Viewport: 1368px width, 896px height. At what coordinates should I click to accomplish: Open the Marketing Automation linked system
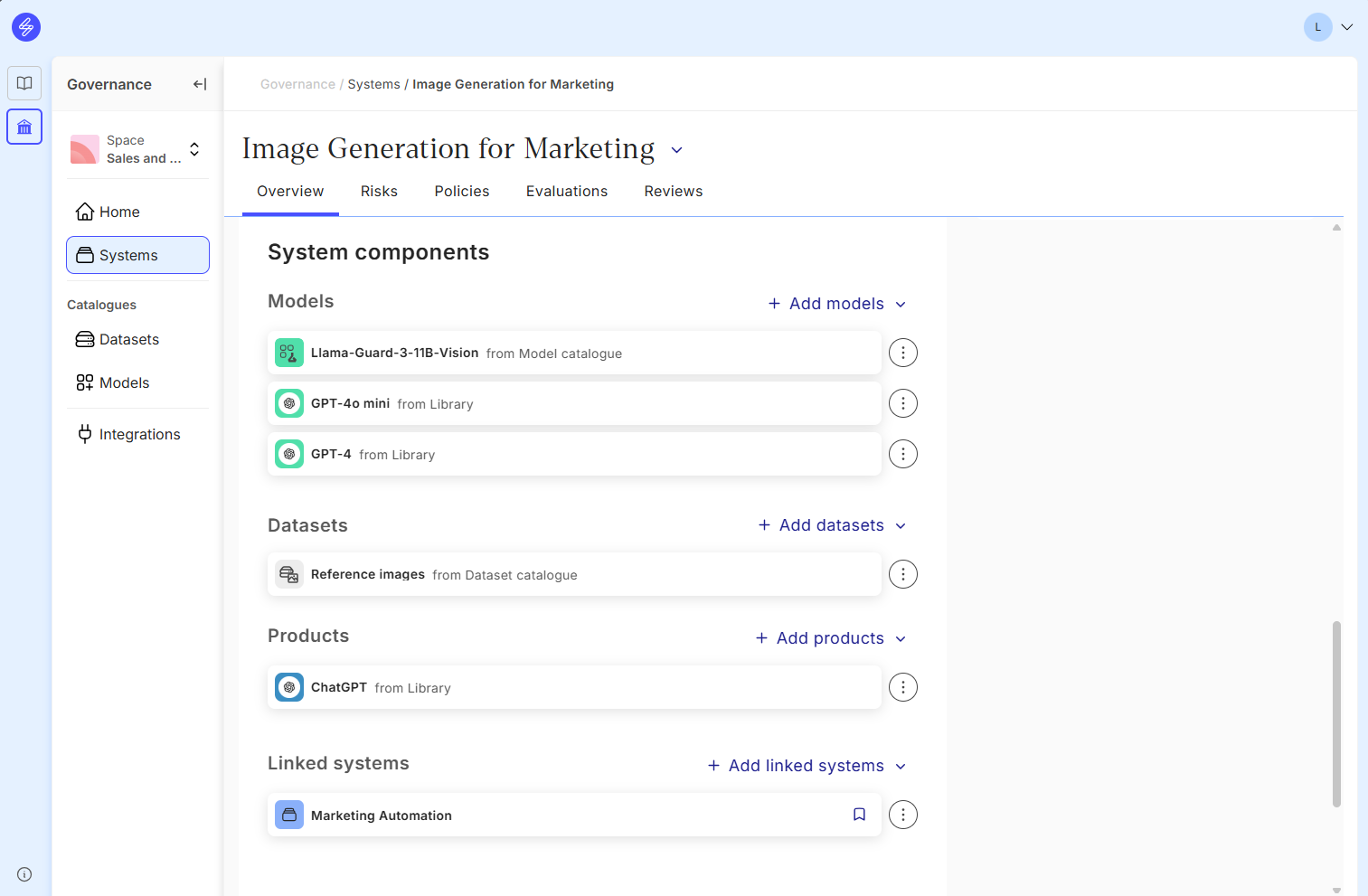(382, 816)
